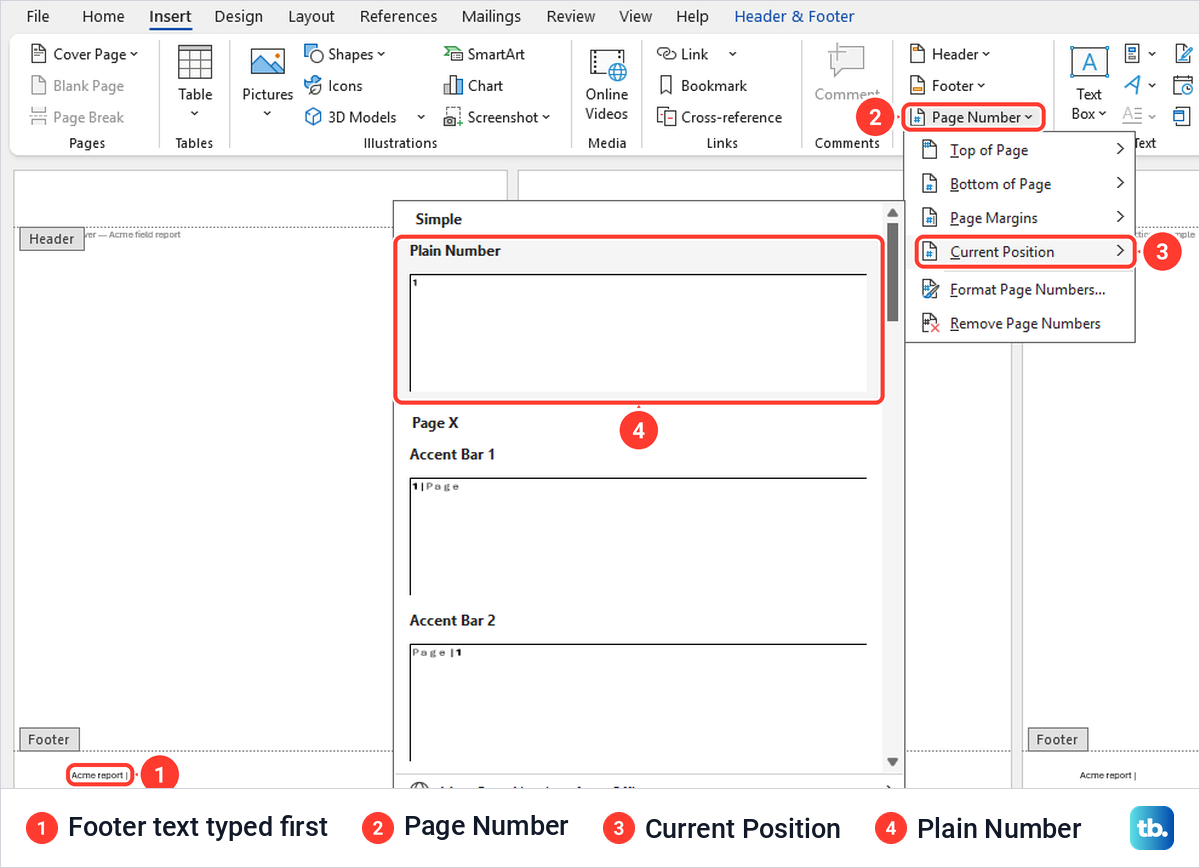Select the Plain Number style thumbnail
Screen dimensions: 1200x868
click(x=639, y=332)
